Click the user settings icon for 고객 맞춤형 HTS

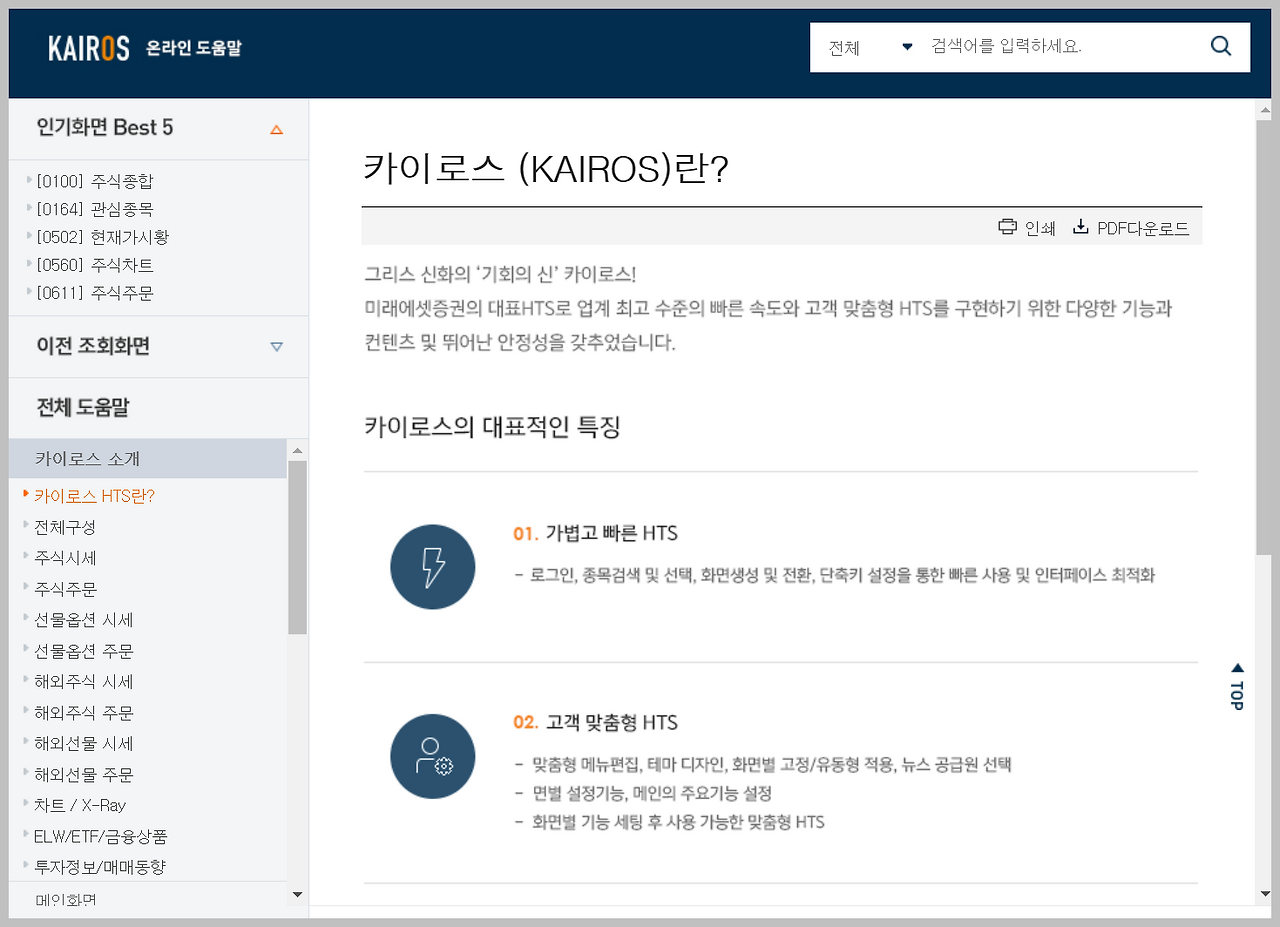tap(433, 756)
